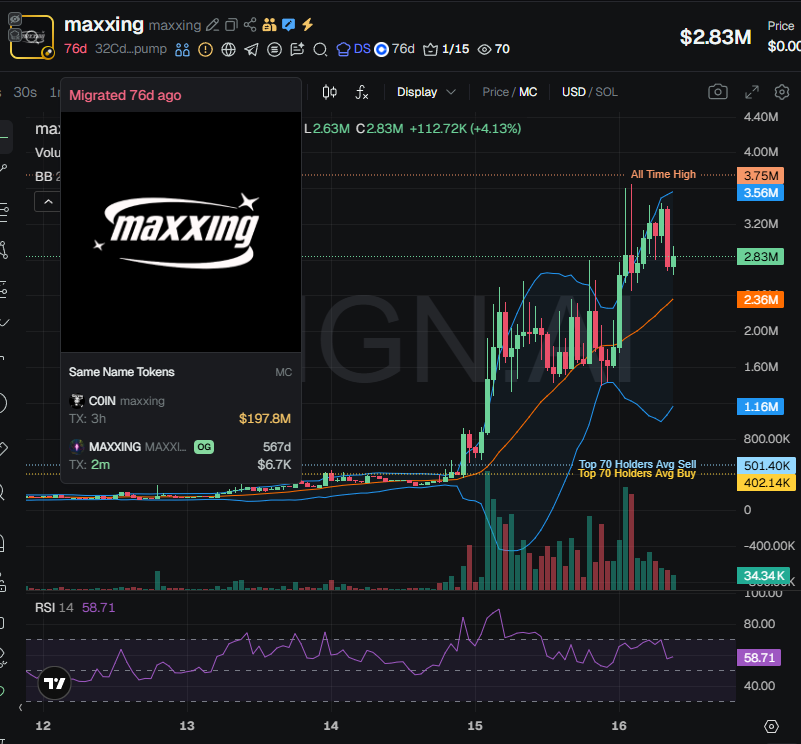Screen dimensions: 801x744
Task: Click the TradingView logo button
Action: pyautogui.click(x=55, y=683)
